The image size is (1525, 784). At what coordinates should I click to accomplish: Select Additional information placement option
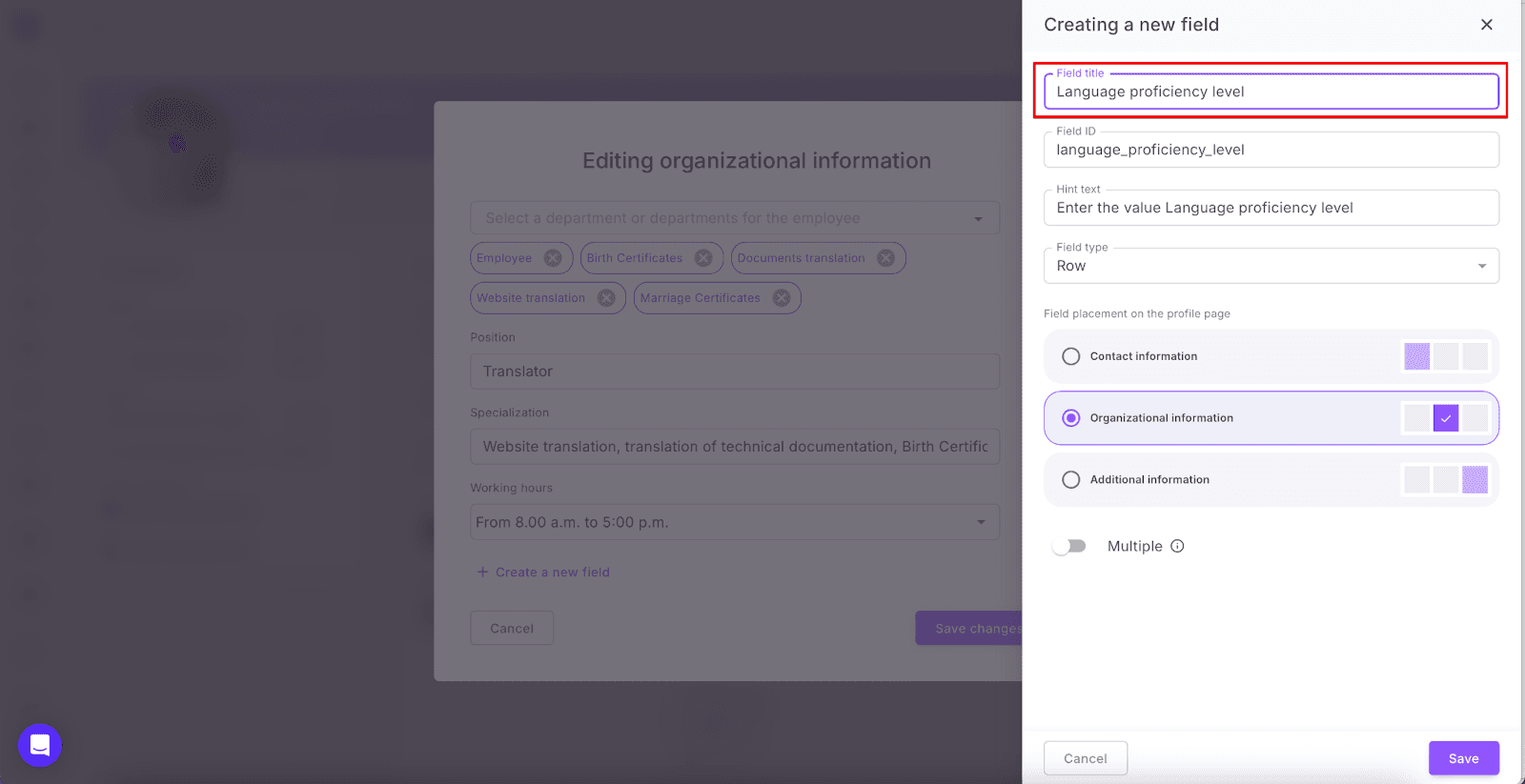click(x=1071, y=480)
